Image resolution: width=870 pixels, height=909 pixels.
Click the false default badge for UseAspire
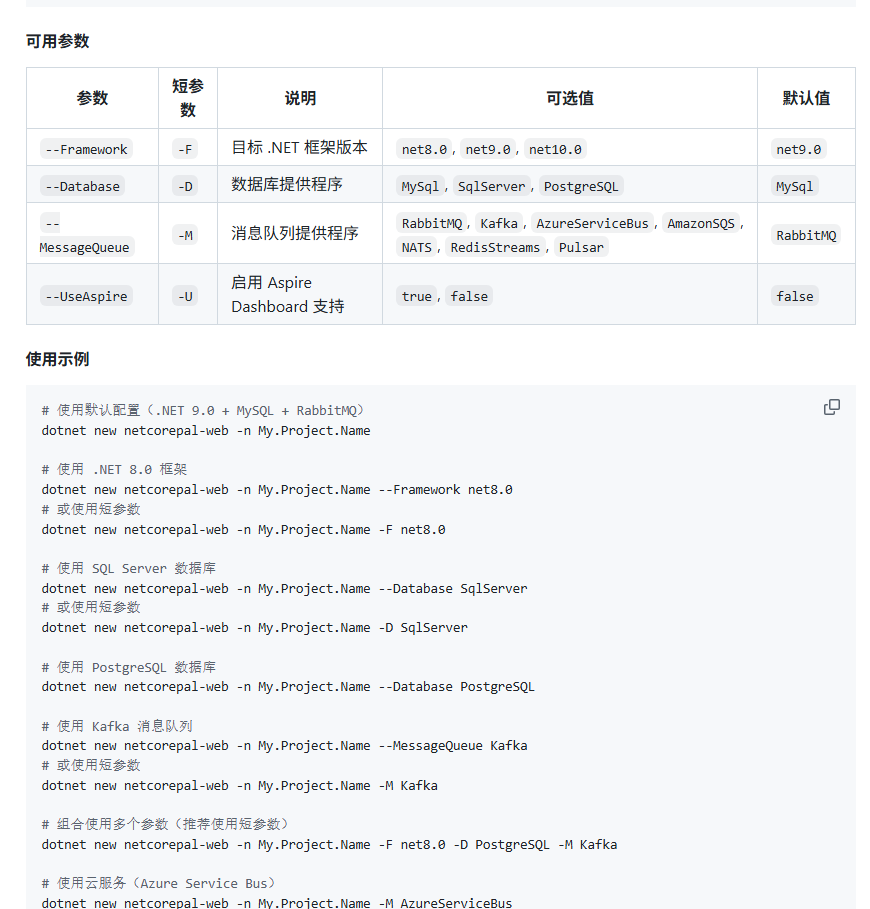[x=794, y=296]
